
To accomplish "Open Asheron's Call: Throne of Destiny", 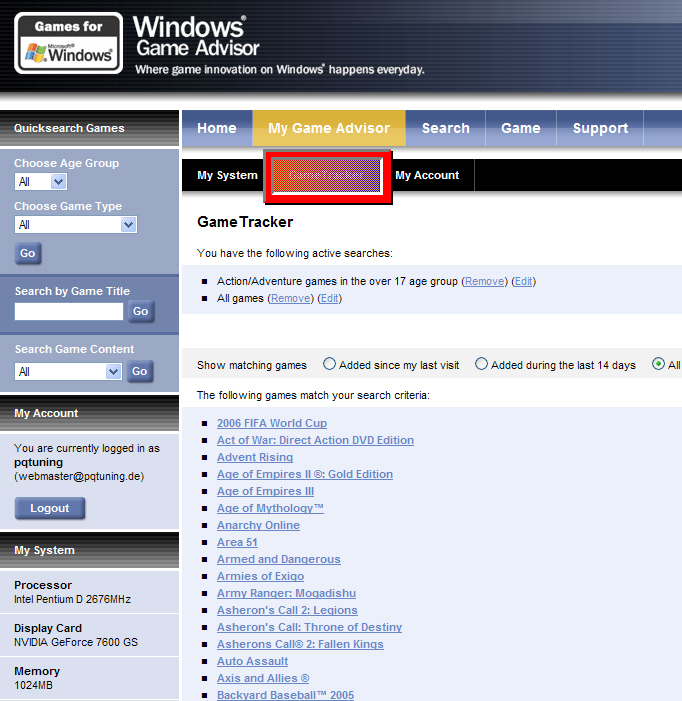I will pyautogui.click(x=309, y=627).
